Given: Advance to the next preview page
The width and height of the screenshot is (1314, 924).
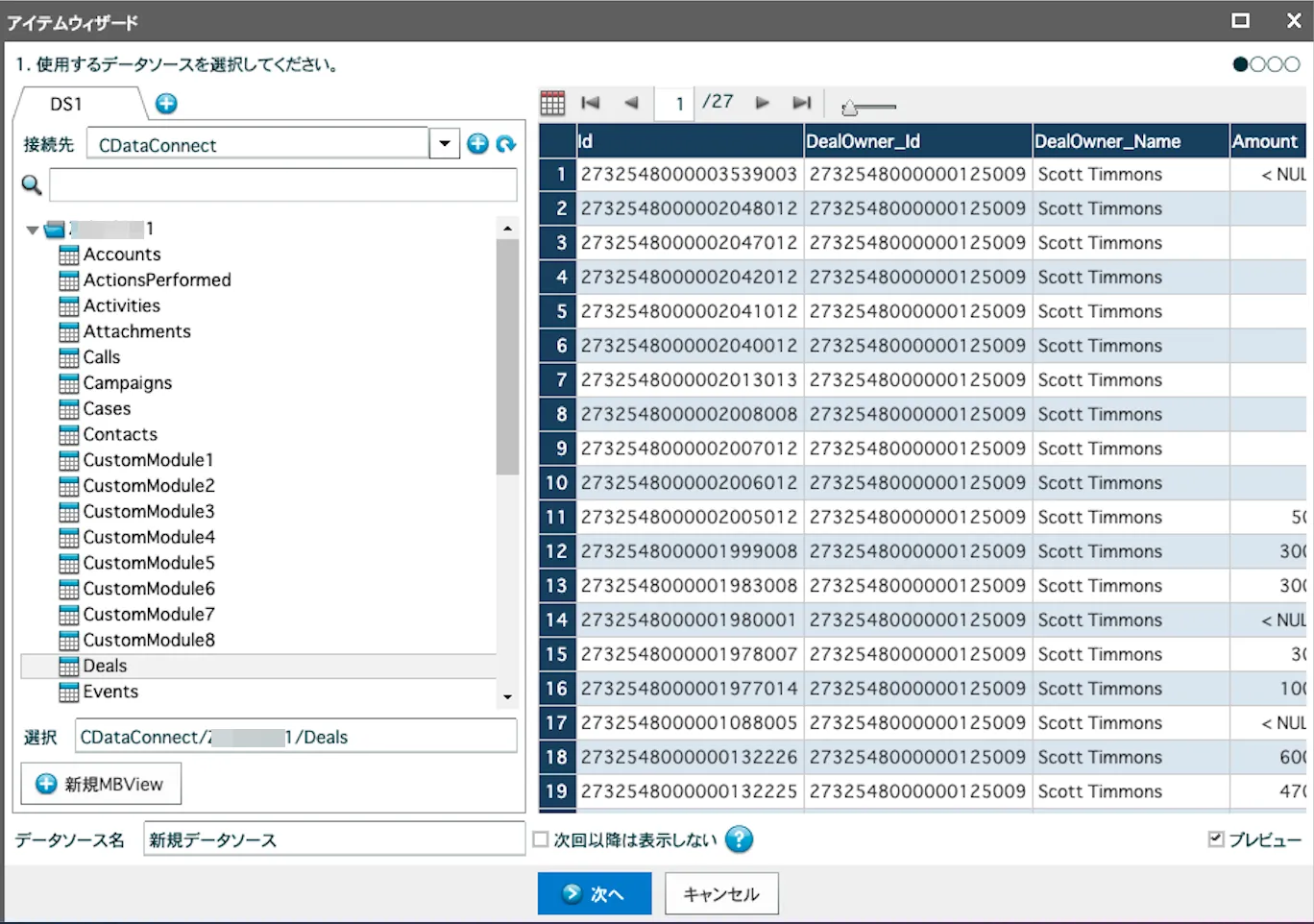Looking at the screenshot, I should tap(762, 103).
